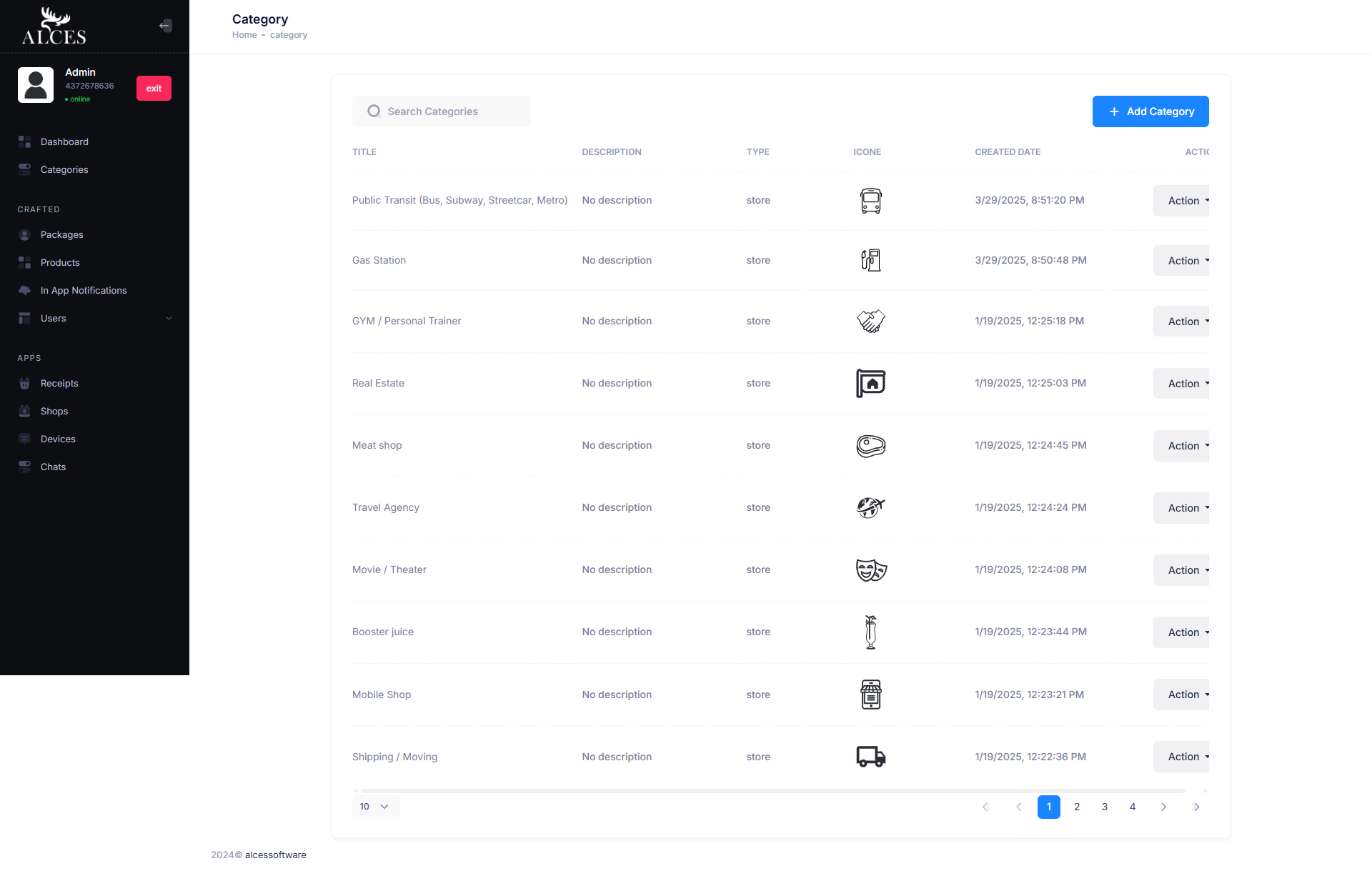The width and height of the screenshot is (1372, 871).
Task: Open Action dropdown for Real Estate row
Action: (1183, 384)
